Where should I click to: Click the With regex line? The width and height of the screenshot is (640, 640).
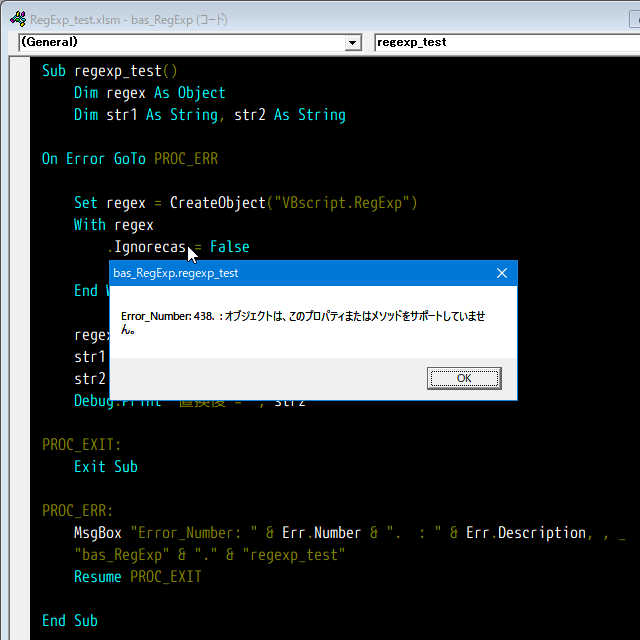113,225
